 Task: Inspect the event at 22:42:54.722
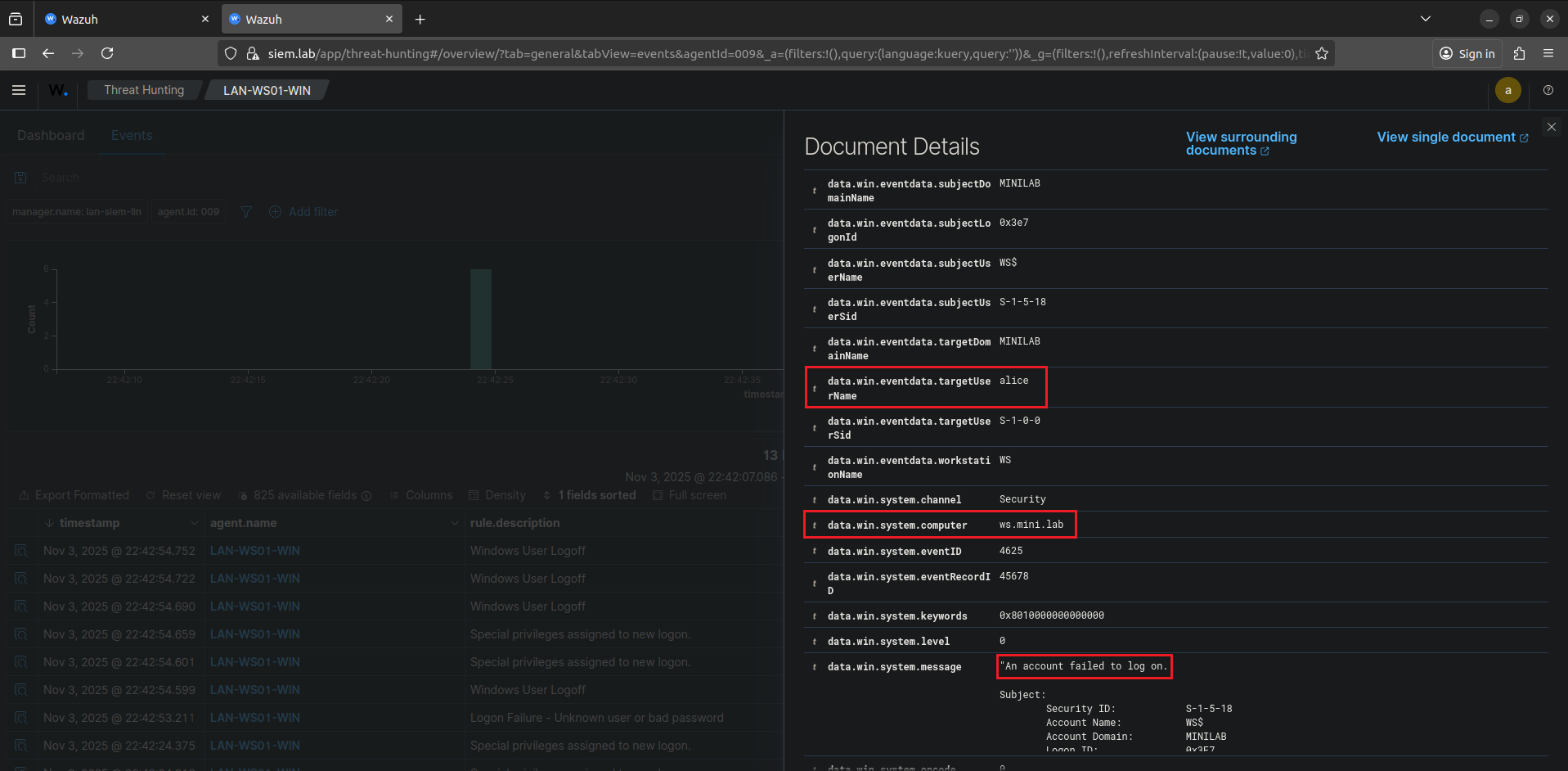pyautogui.click(x=21, y=579)
